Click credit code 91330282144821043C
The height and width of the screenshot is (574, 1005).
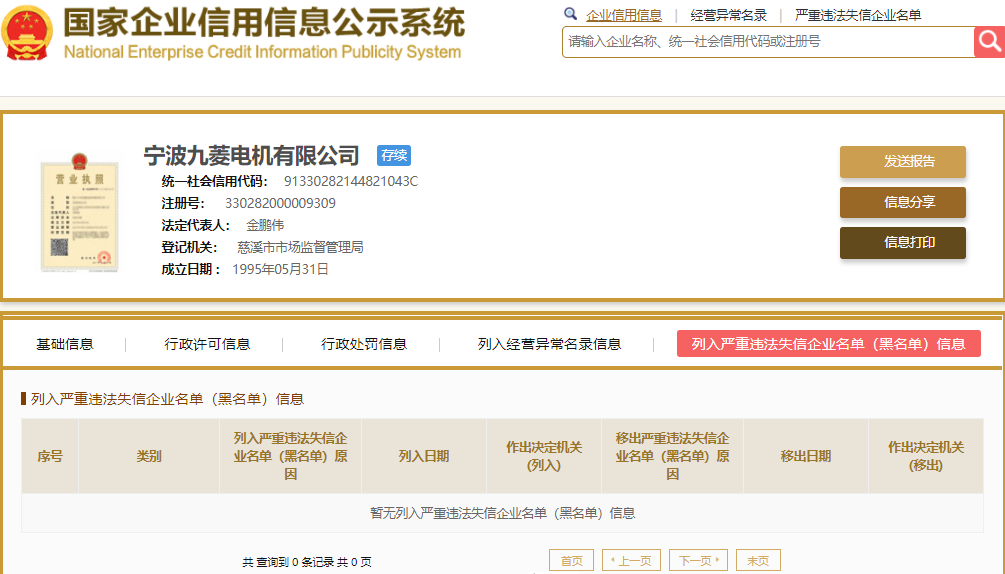coord(351,181)
